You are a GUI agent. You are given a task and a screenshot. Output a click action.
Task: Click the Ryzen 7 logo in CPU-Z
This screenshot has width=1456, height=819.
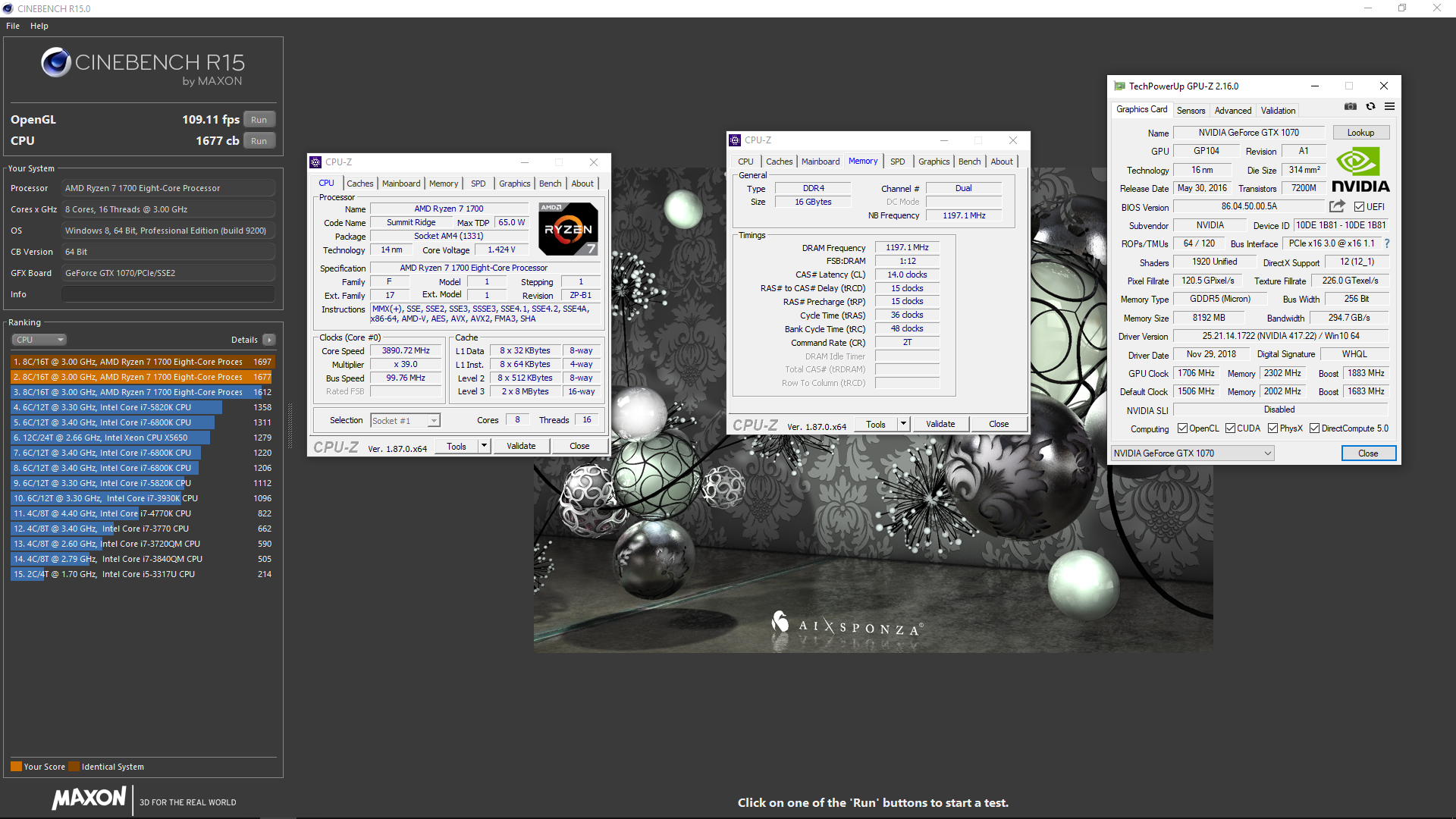coord(568,228)
